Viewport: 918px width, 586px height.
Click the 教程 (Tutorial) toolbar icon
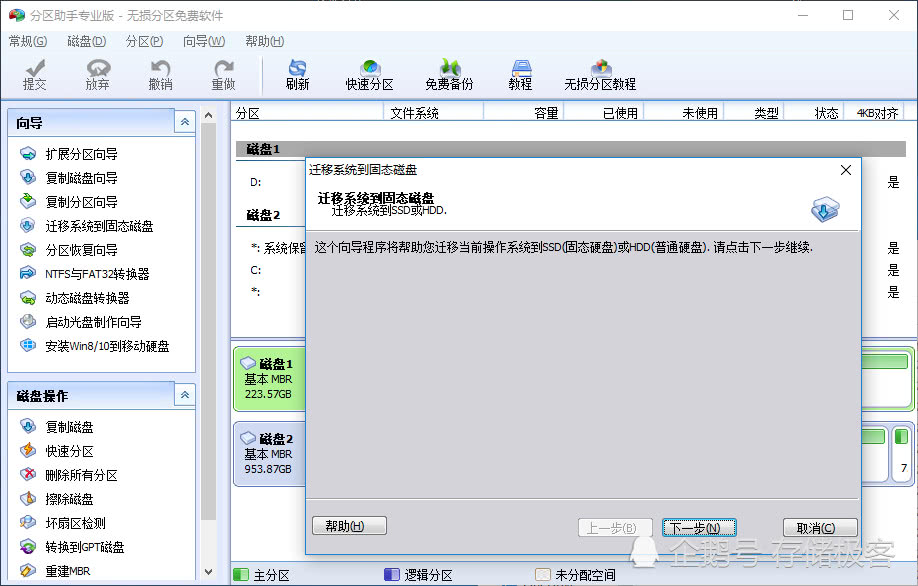[520, 73]
